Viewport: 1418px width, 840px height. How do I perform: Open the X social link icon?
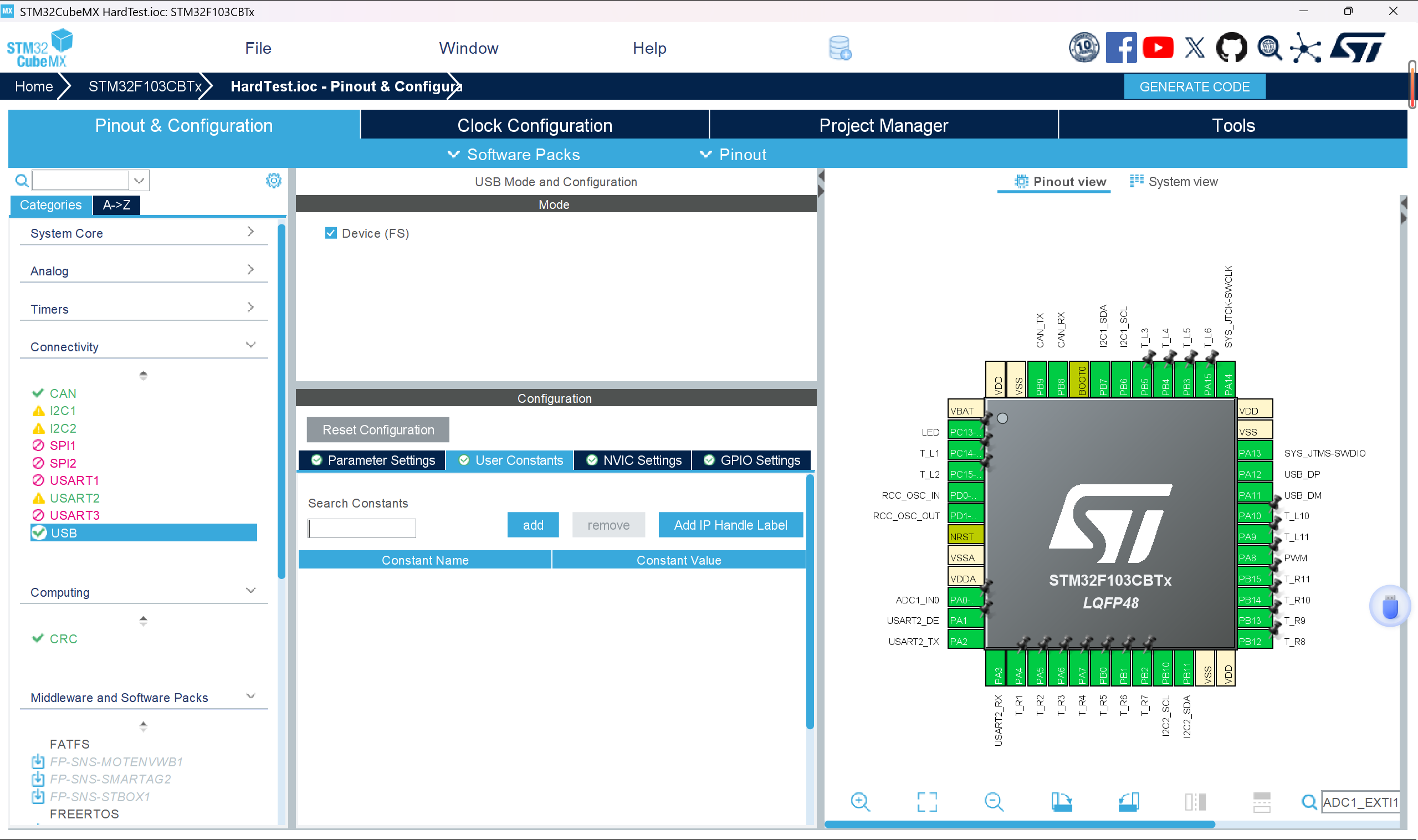pyautogui.click(x=1195, y=48)
